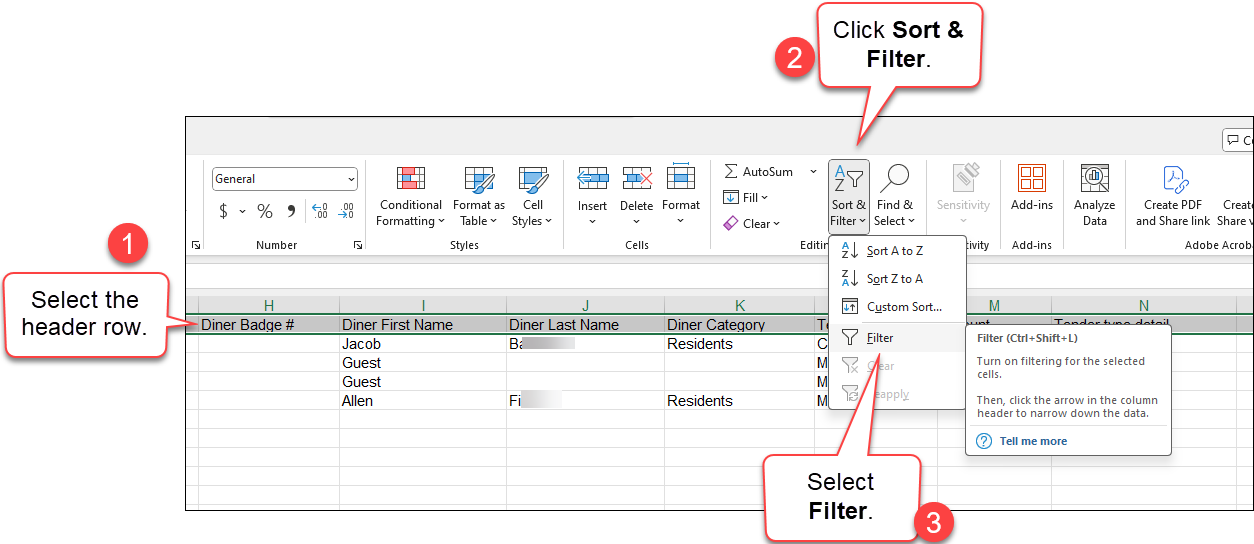Open the ribbon Clear dropdown
The width and height of the screenshot is (1254, 544).
(751, 224)
